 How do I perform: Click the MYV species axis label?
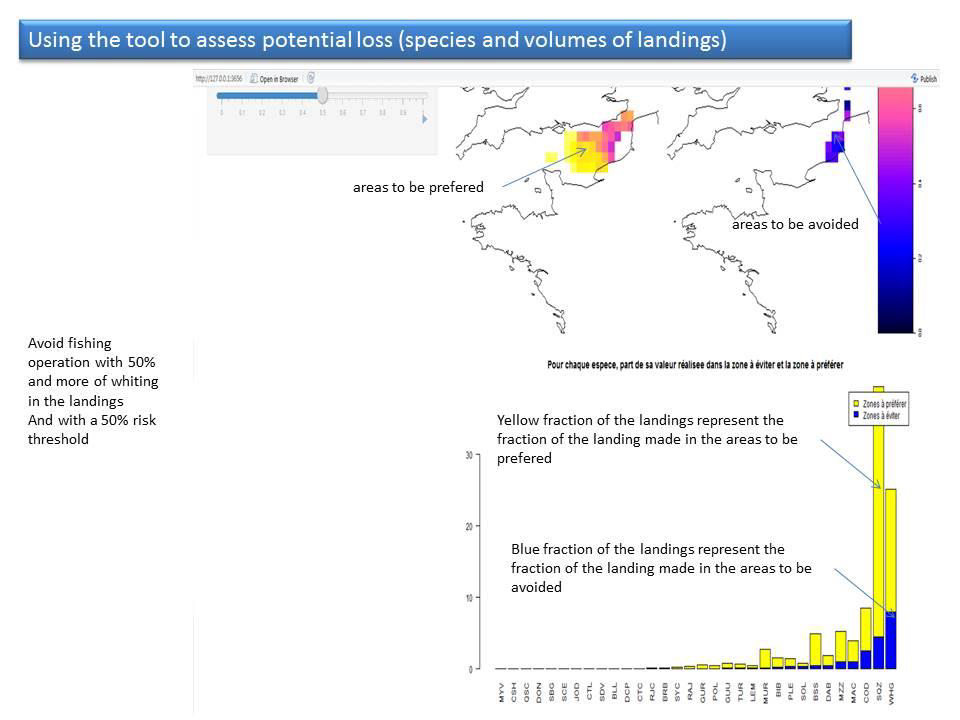[501, 692]
